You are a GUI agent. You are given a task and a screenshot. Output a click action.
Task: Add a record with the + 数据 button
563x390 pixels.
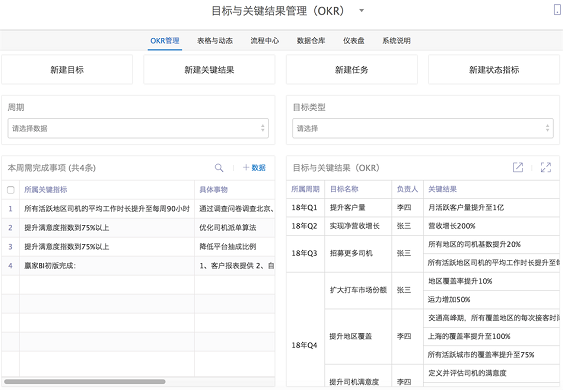point(254,168)
